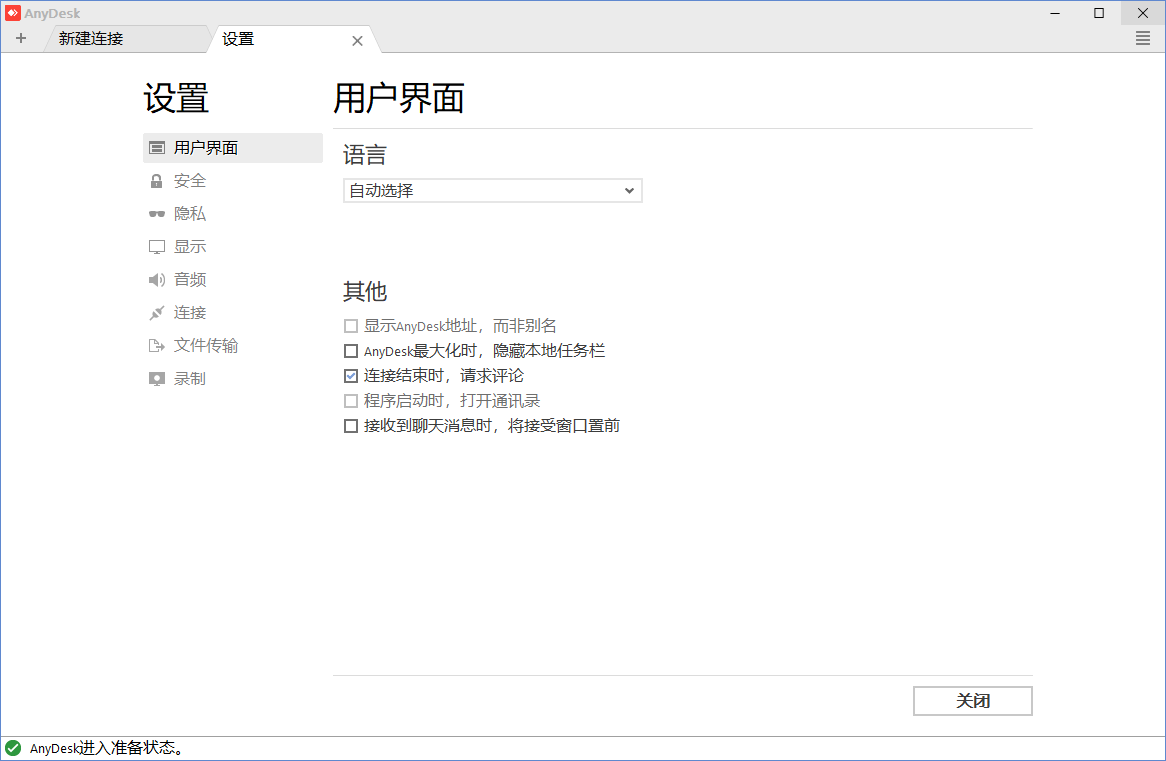
Task: Click the 关闭 button
Action: pos(973,701)
